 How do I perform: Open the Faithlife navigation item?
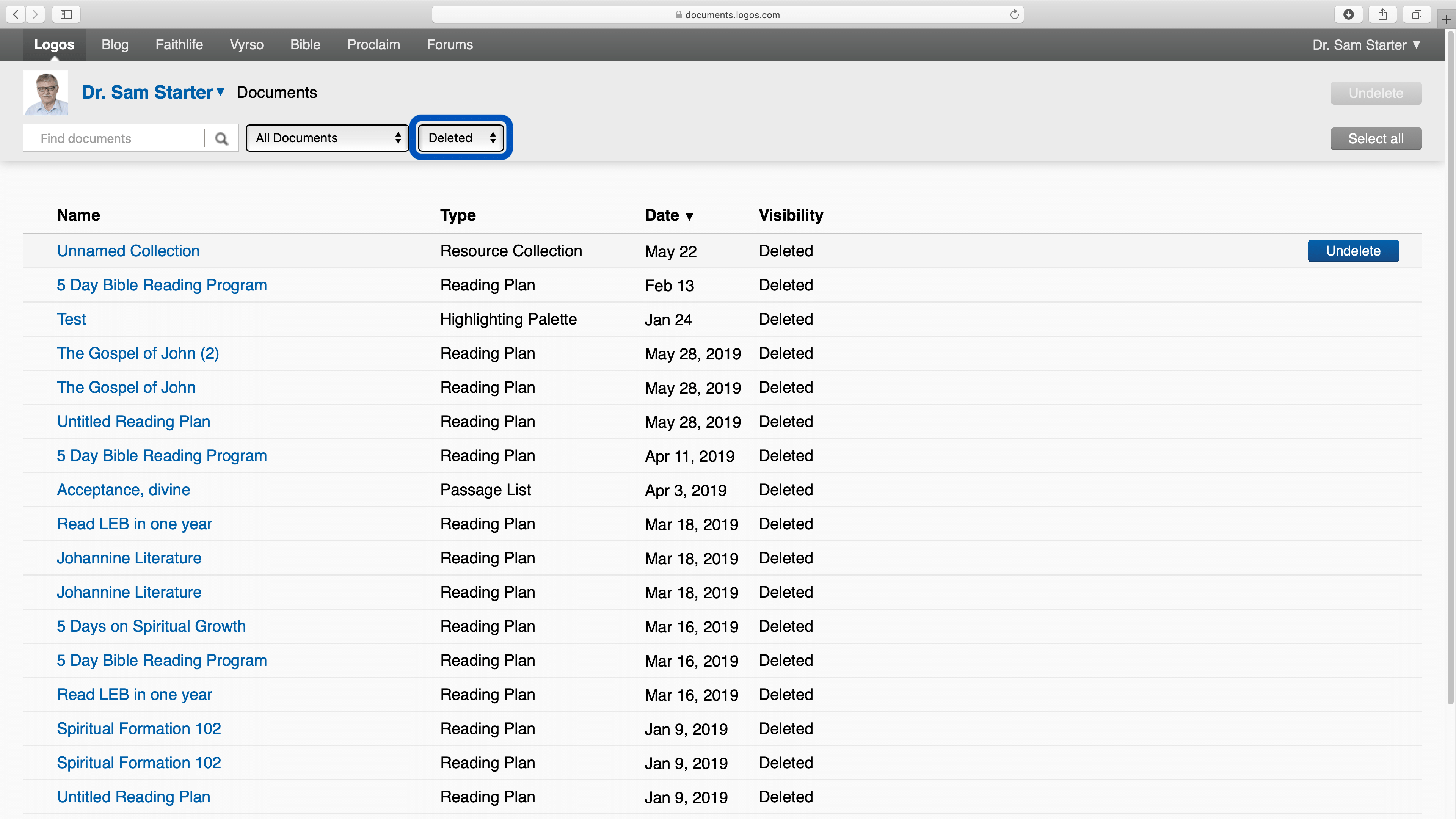(179, 45)
